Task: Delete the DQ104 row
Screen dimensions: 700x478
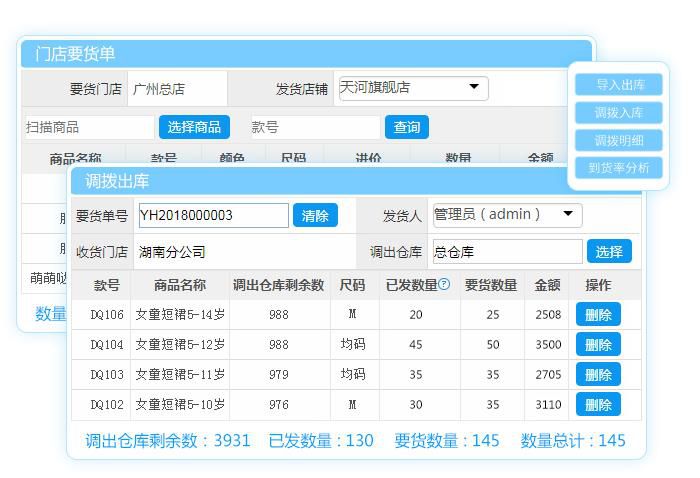Action: tap(598, 344)
